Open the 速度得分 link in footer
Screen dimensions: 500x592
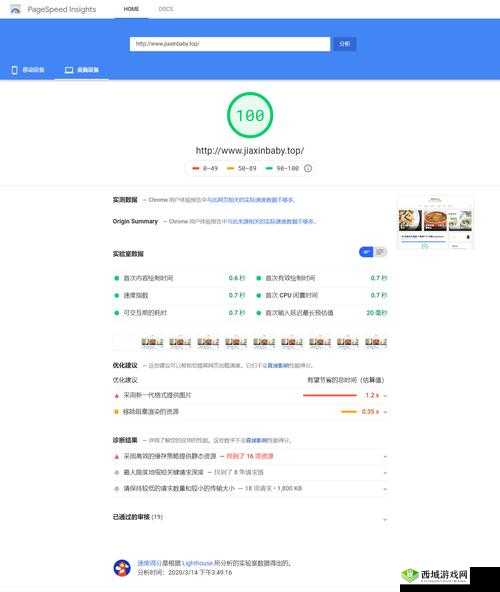click(149, 563)
